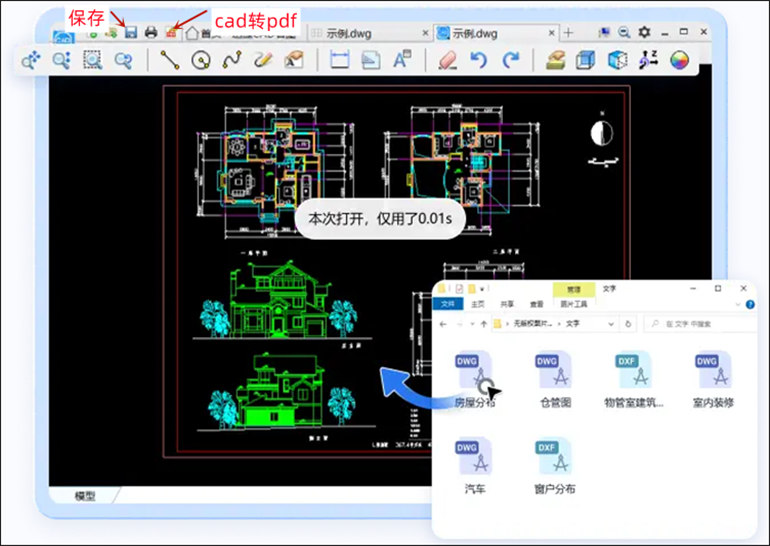Open the color wheel picker
This screenshot has height=546, width=770.
click(680, 60)
